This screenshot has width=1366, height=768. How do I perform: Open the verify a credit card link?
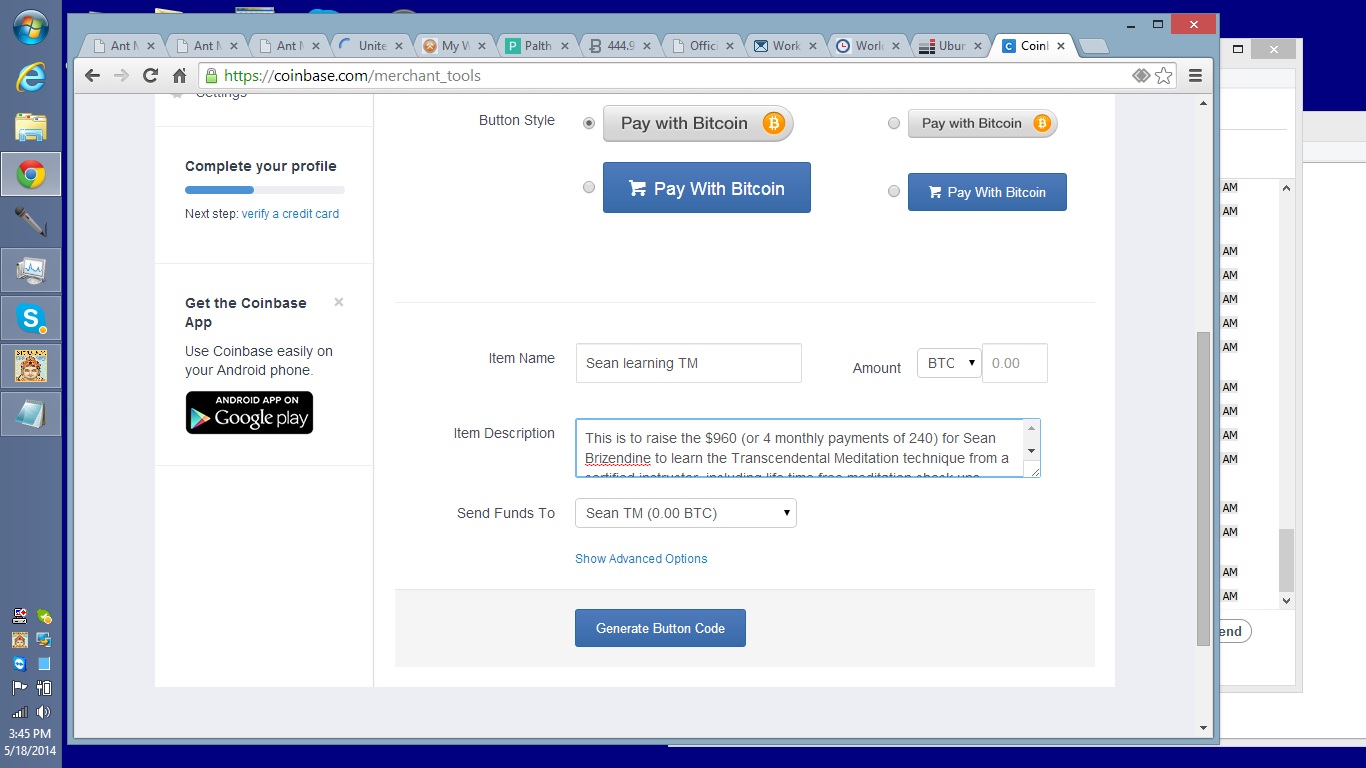click(x=290, y=214)
